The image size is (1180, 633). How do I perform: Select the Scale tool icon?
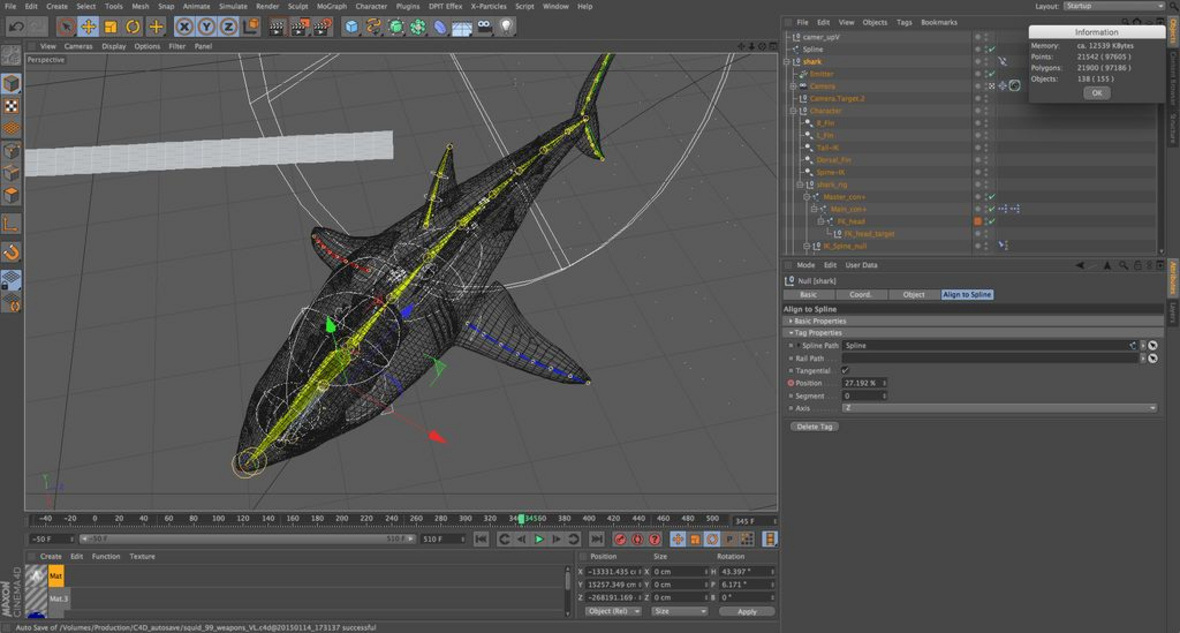coord(110,27)
